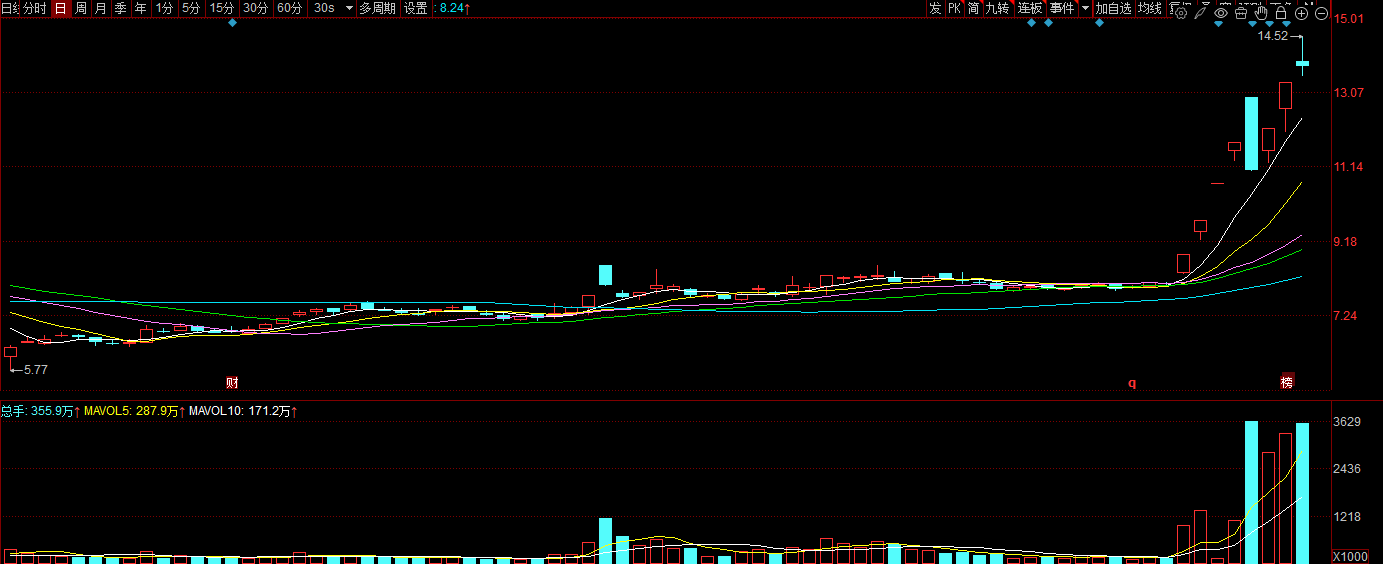Viewport: 1383px width, 564px height.
Task: Click the 发 button
Action: [935, 8]
